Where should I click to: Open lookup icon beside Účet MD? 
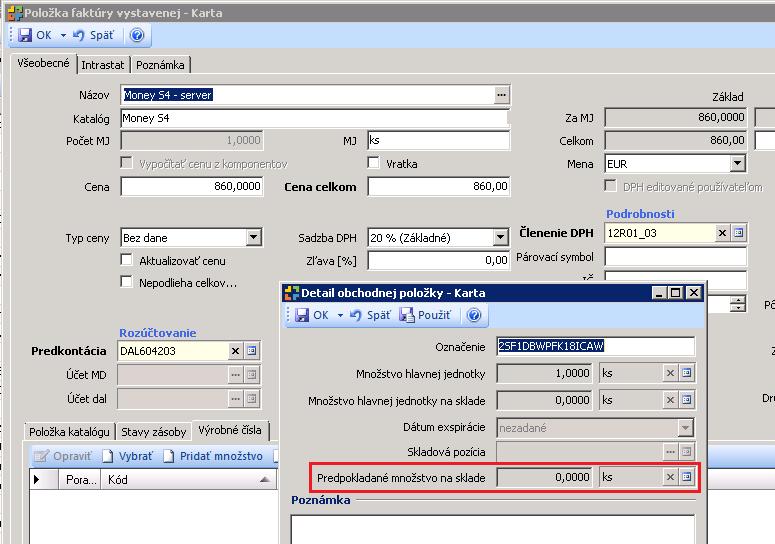point(252,375)
